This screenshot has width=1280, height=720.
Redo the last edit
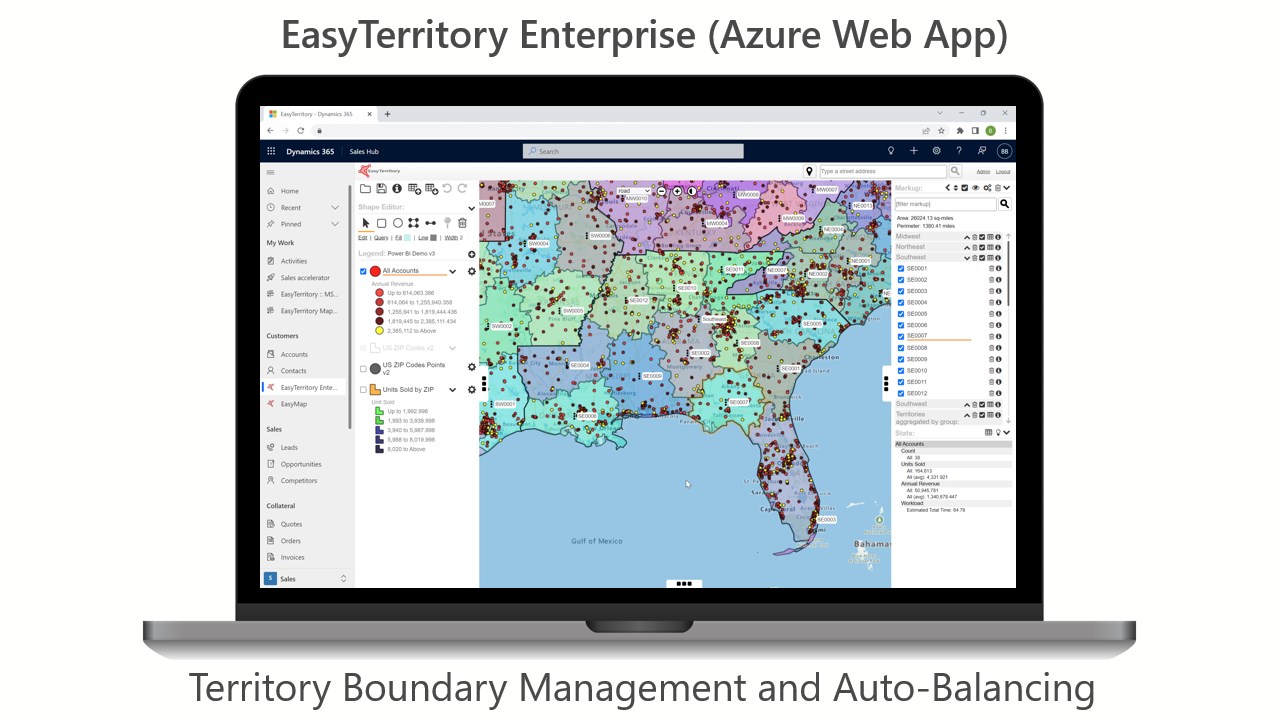pyautogui.click(x=462, y=188)
